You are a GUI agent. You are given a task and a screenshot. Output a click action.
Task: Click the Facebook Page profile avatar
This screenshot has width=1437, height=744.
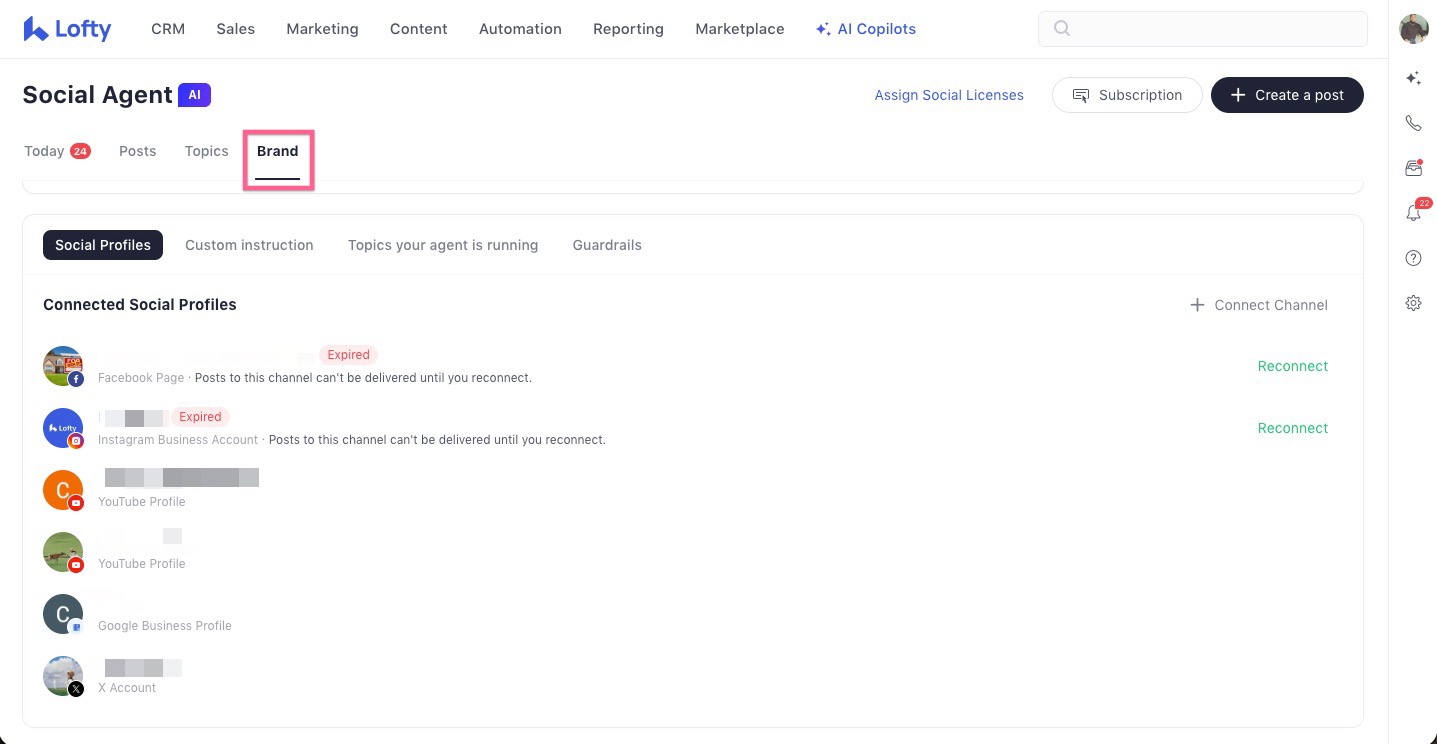pos(63,366)
